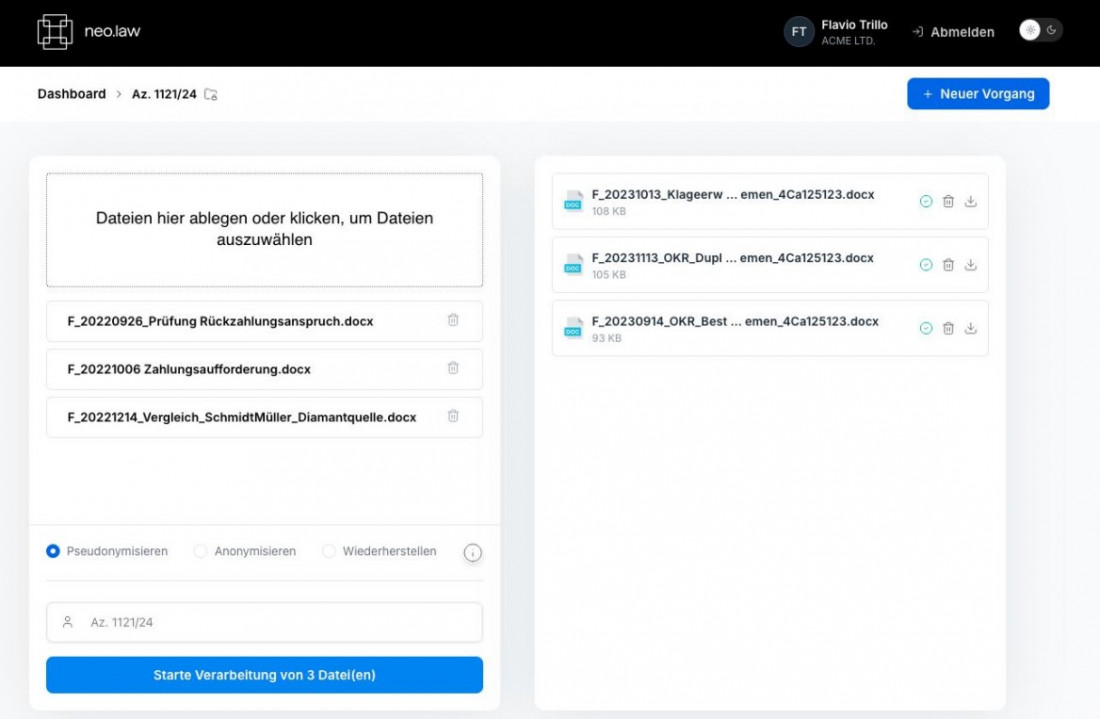Remove F_20221006 Zahlungsaufforderung.docx via trash icon

pos(453,368)
